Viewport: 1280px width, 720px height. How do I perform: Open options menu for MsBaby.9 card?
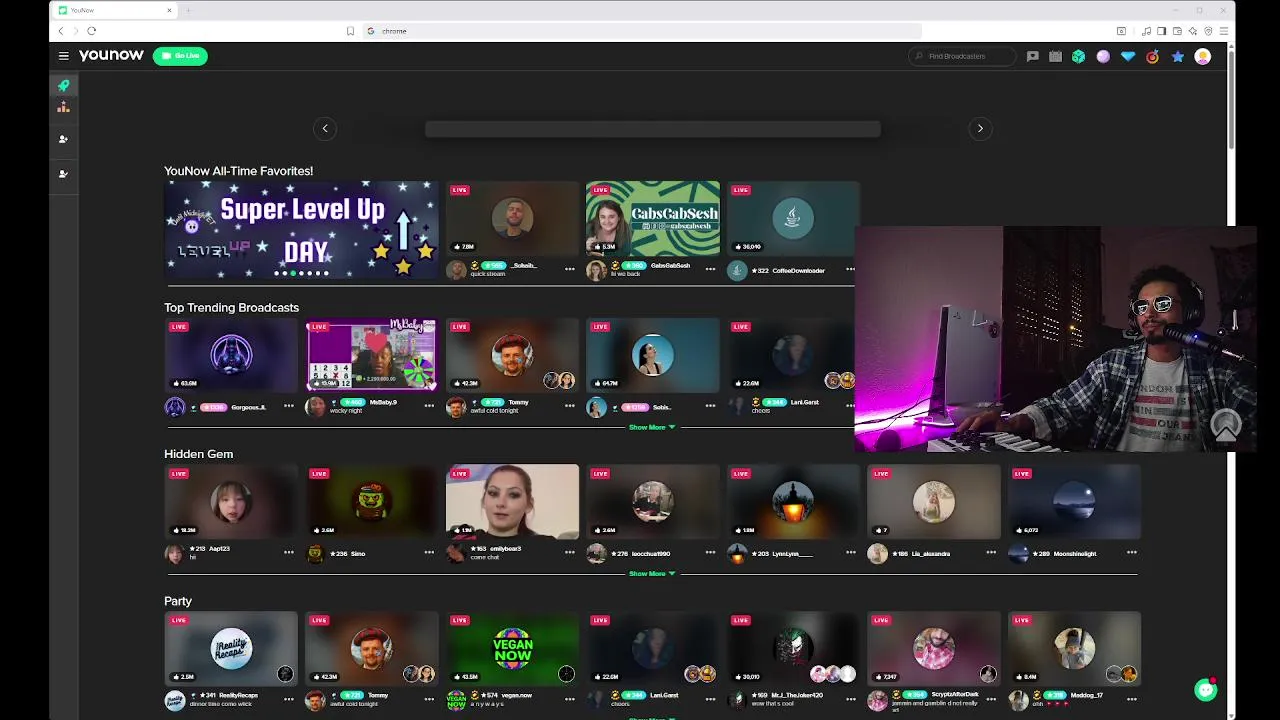[x=429, y=406]
